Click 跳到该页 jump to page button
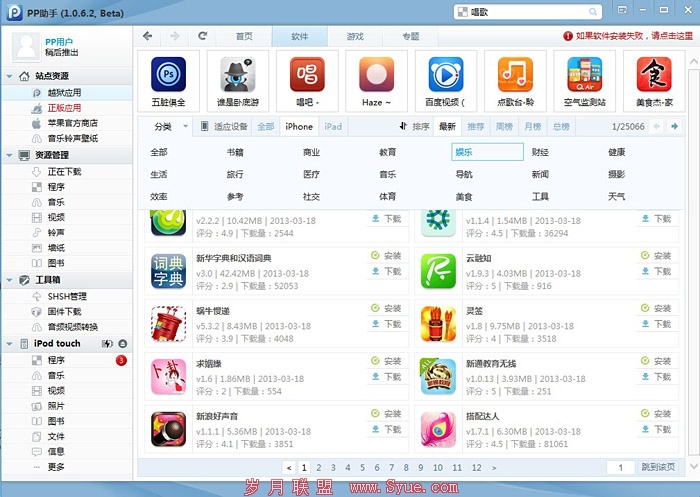 point(658,467)
